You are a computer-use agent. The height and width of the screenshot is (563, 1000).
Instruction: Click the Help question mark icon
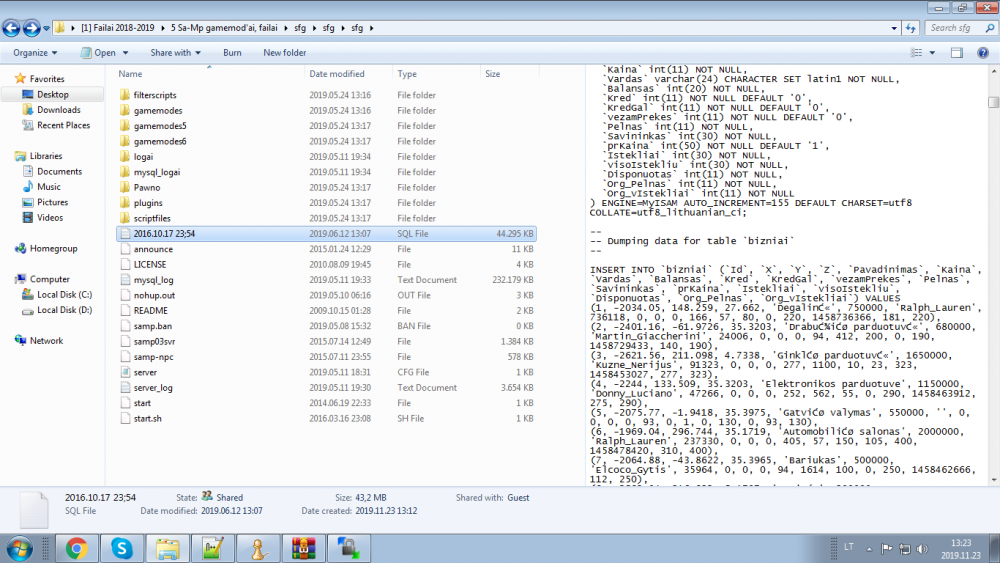(983, 53)
